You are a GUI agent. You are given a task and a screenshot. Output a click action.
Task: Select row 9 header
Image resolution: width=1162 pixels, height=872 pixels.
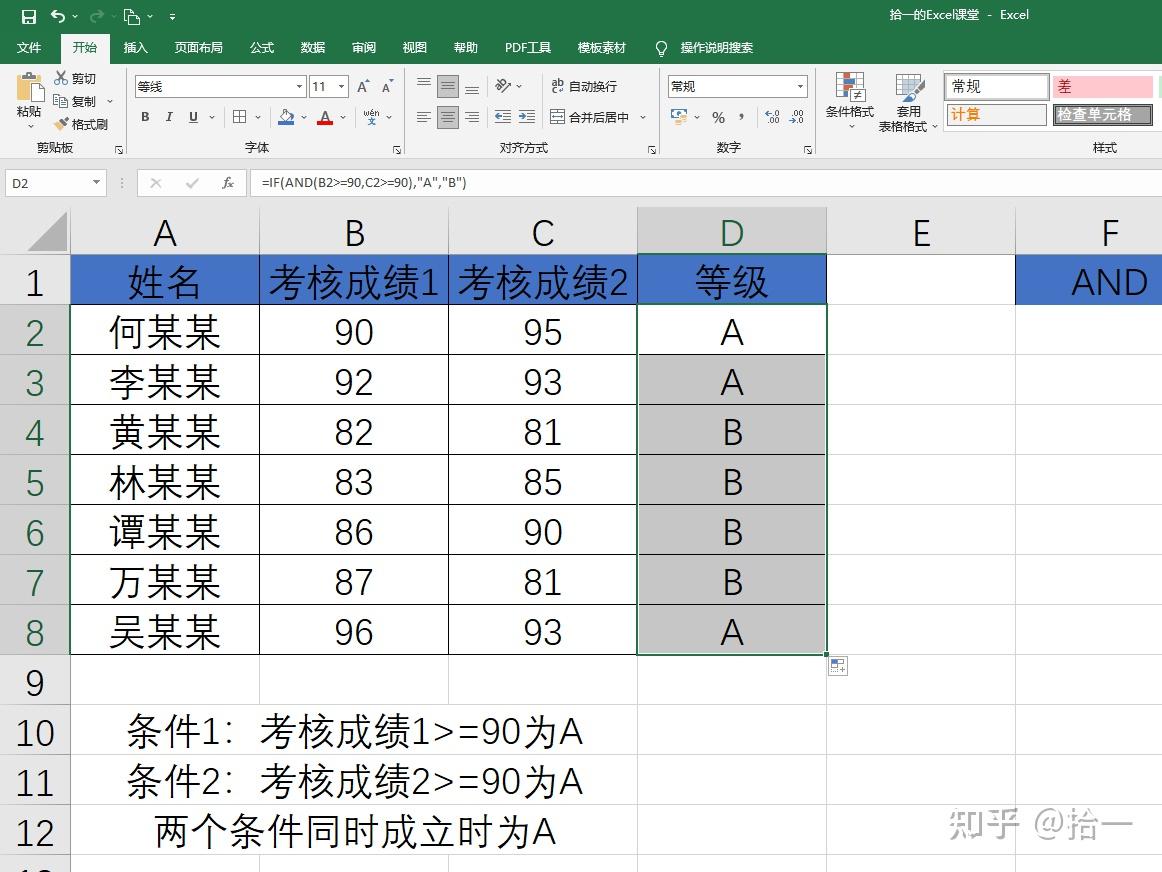coord(35,680)
